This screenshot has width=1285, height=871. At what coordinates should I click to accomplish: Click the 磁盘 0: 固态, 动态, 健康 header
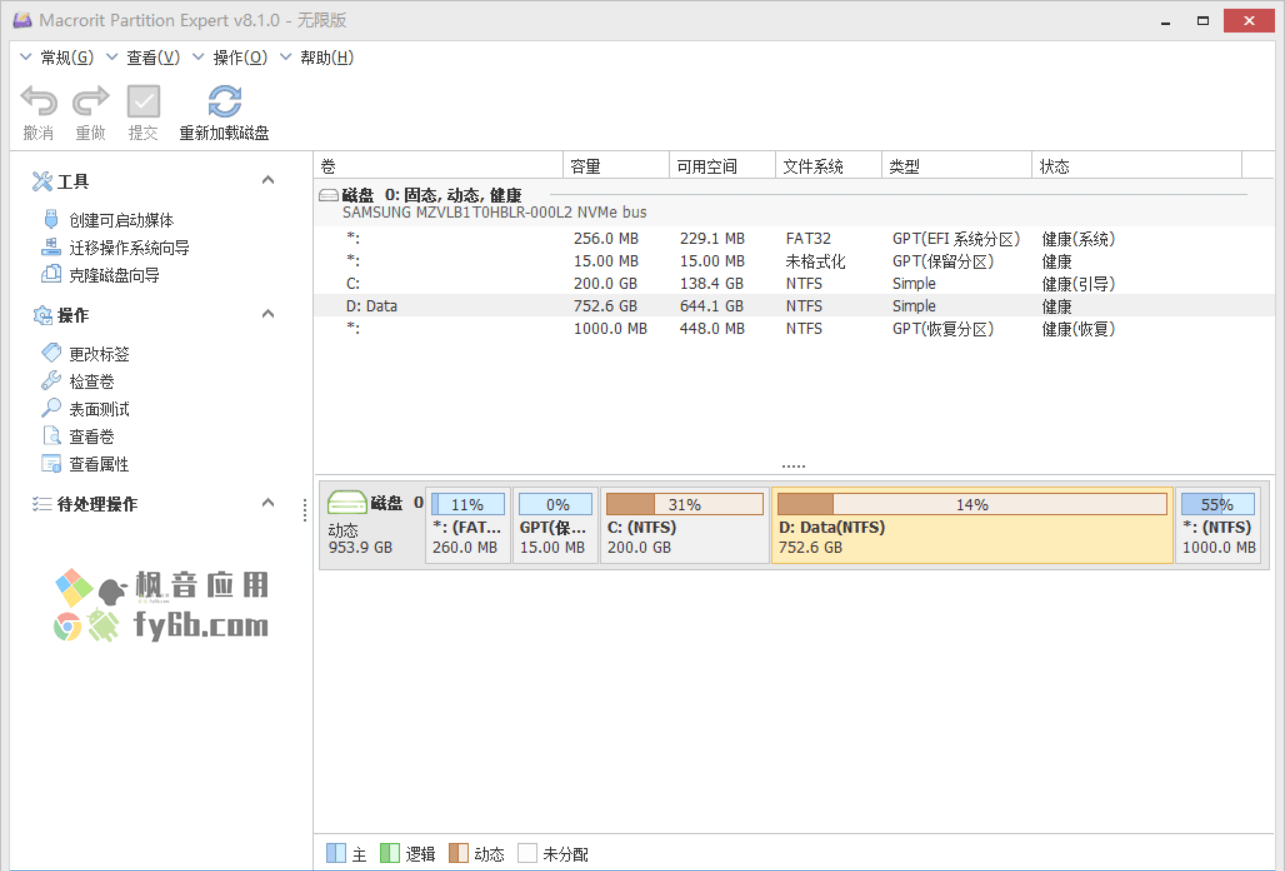(x=432, y=196)
